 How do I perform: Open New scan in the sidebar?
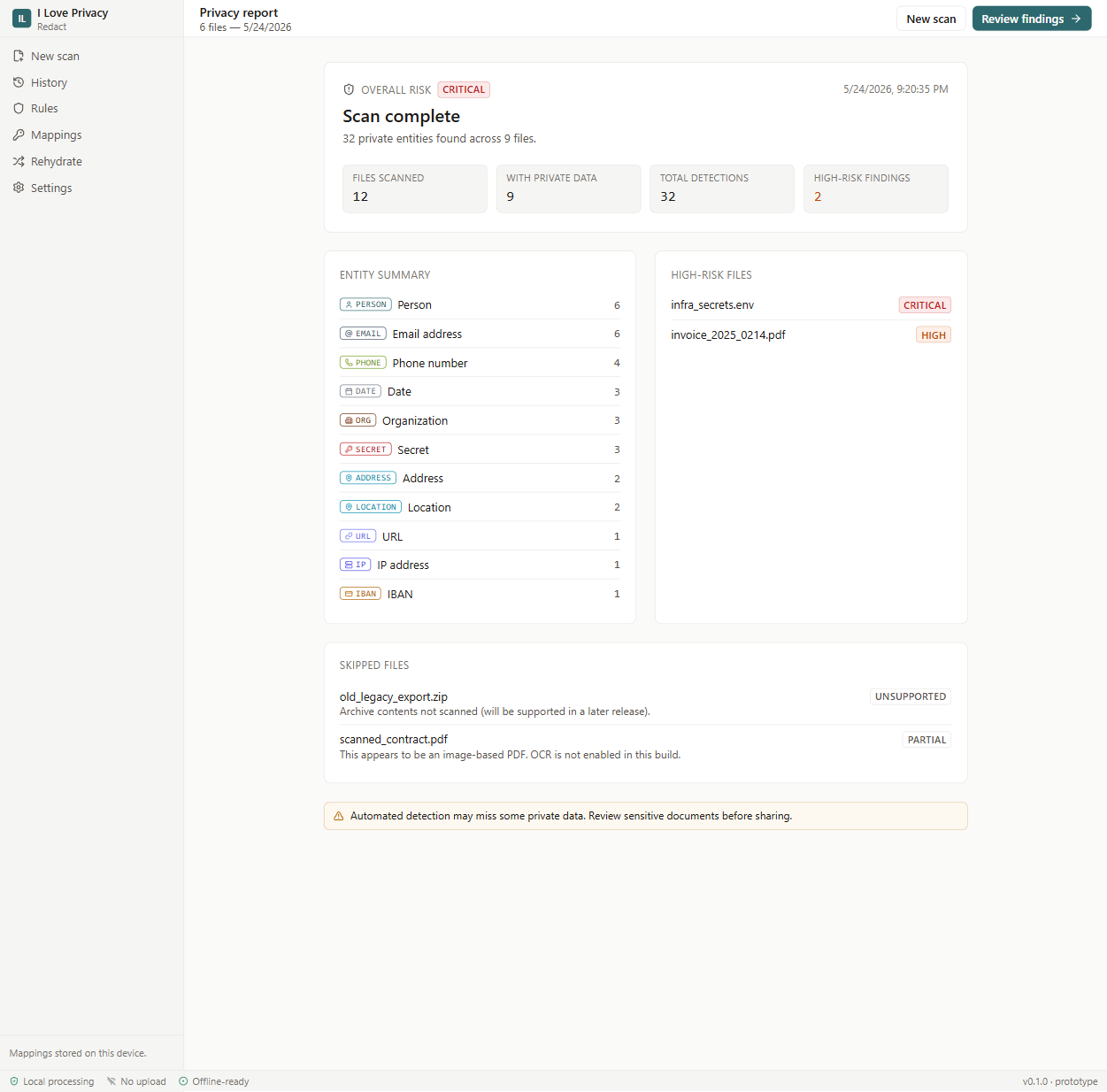coord(92,56)
